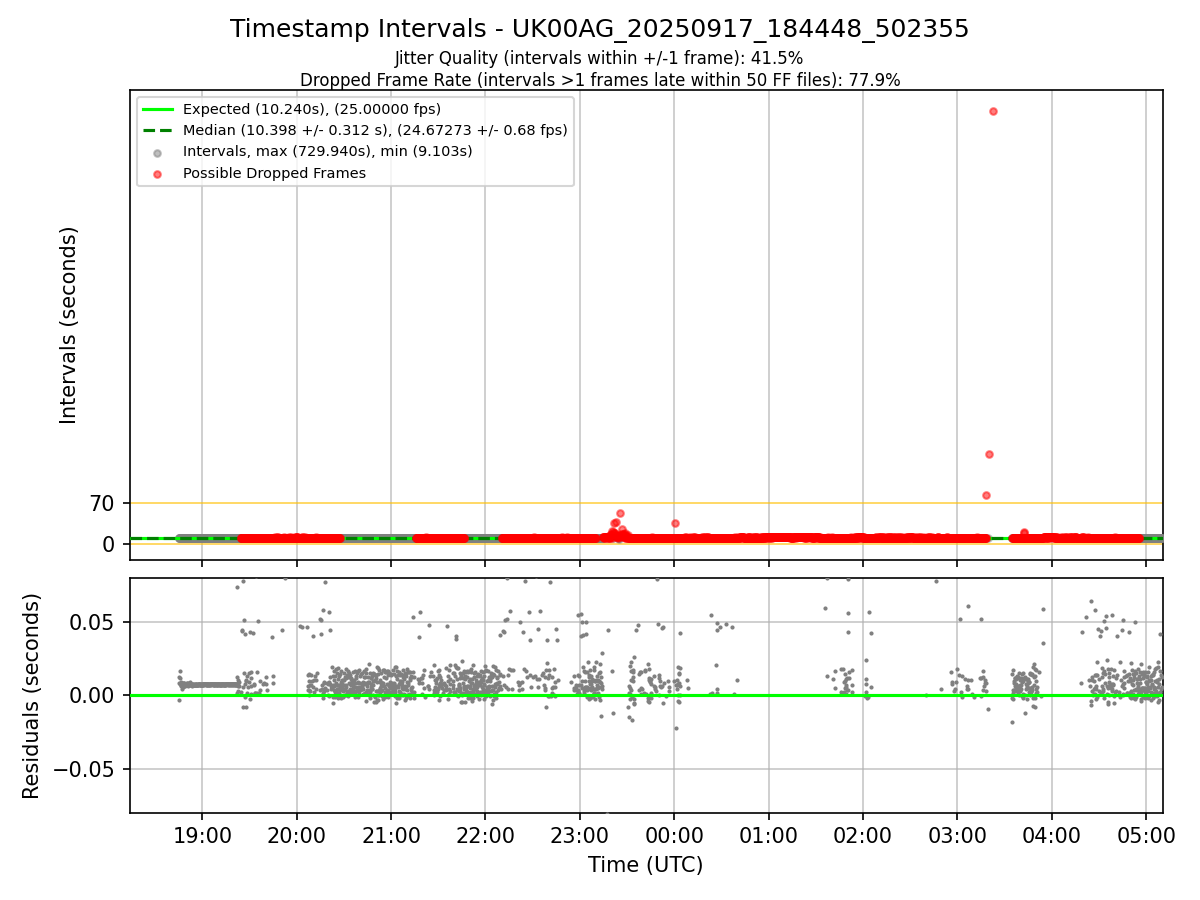Click the '04:00' time tick label
This screenshot has height=900, width=1200.
point(1052,835)
